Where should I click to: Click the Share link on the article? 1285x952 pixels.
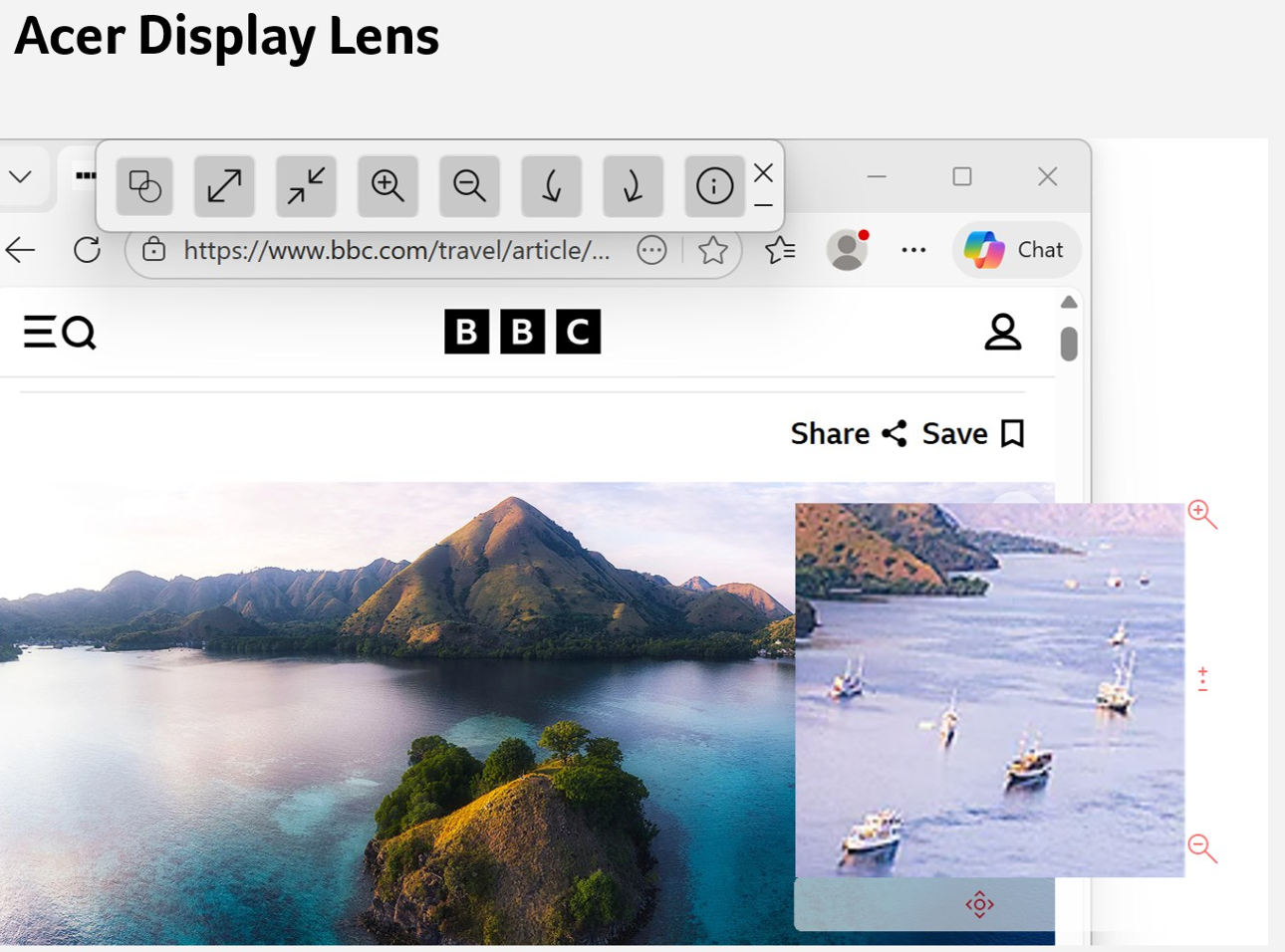click(848, 434)
